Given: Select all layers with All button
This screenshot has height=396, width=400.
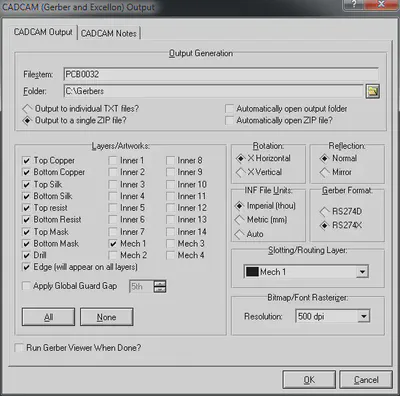Looking at the screenshot, I should 48,317.
